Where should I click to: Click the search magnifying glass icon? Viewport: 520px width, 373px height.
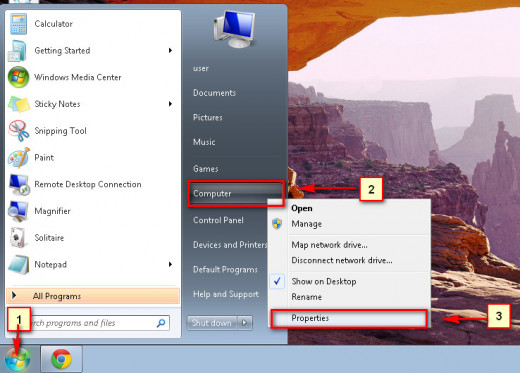click(161, 323)
